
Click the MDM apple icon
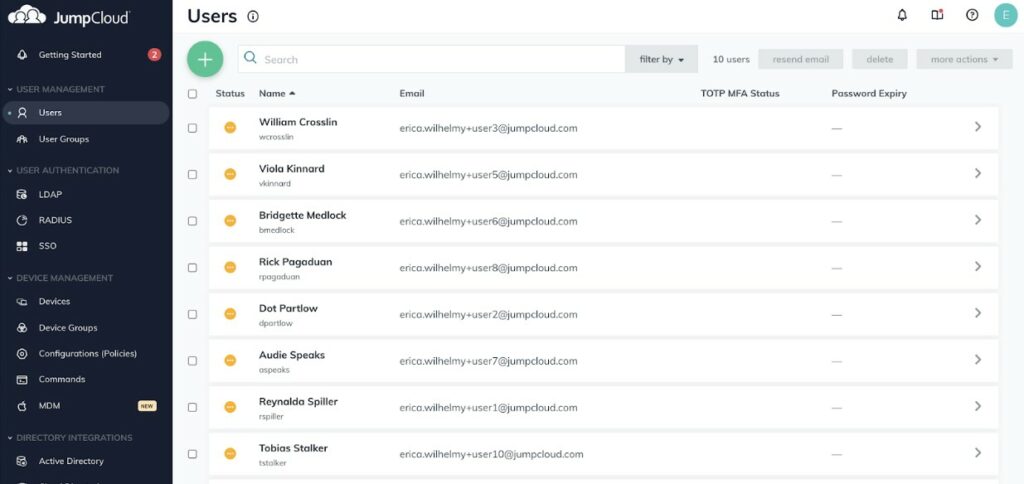click(x=22, y=406)
